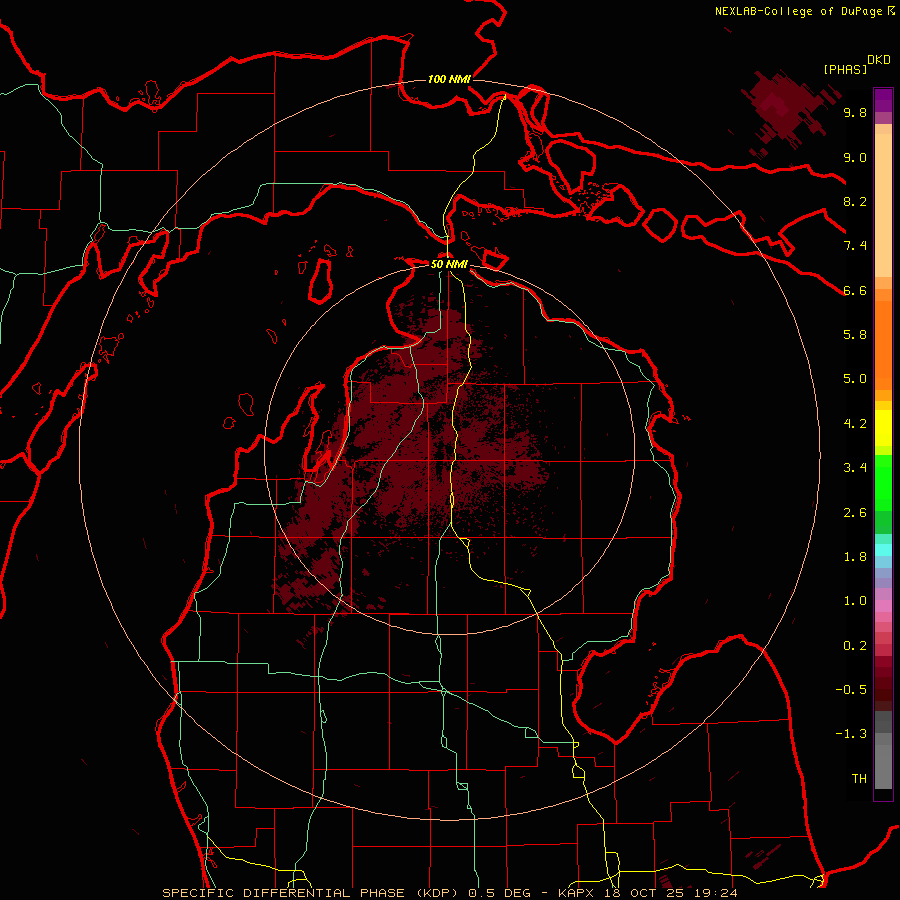Click the 5.0 scale value
Screen dimensions: 900x900
point(855,379)
